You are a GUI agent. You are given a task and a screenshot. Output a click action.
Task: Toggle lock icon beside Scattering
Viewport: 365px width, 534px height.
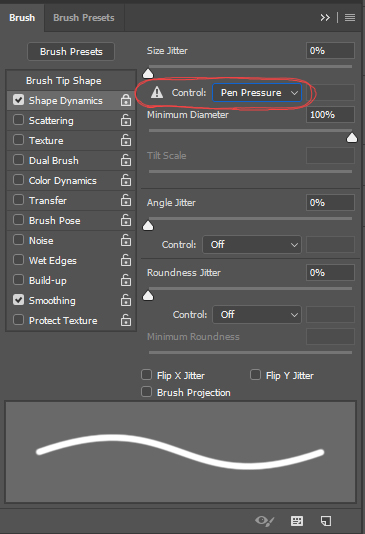click(x=126, y=120)
